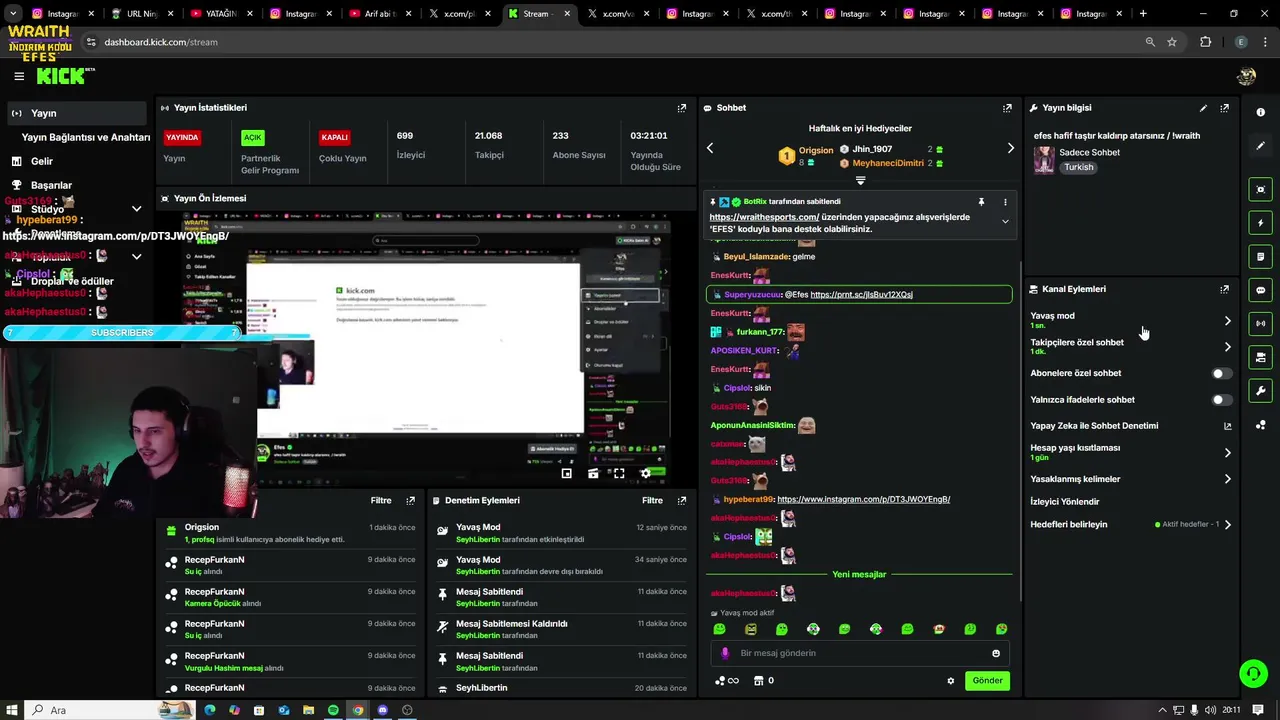Open Chrome extensions puzzle icon

pyautogui.click(x=1205, y=42)
